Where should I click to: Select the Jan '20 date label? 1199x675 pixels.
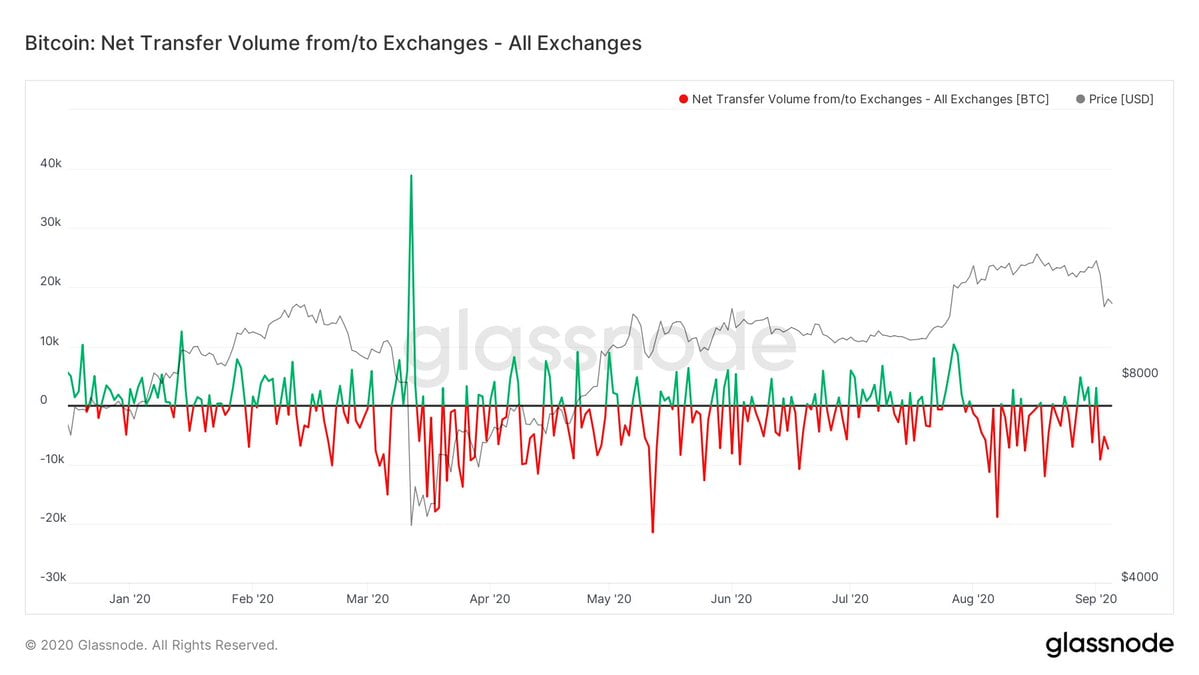(130, 599)
